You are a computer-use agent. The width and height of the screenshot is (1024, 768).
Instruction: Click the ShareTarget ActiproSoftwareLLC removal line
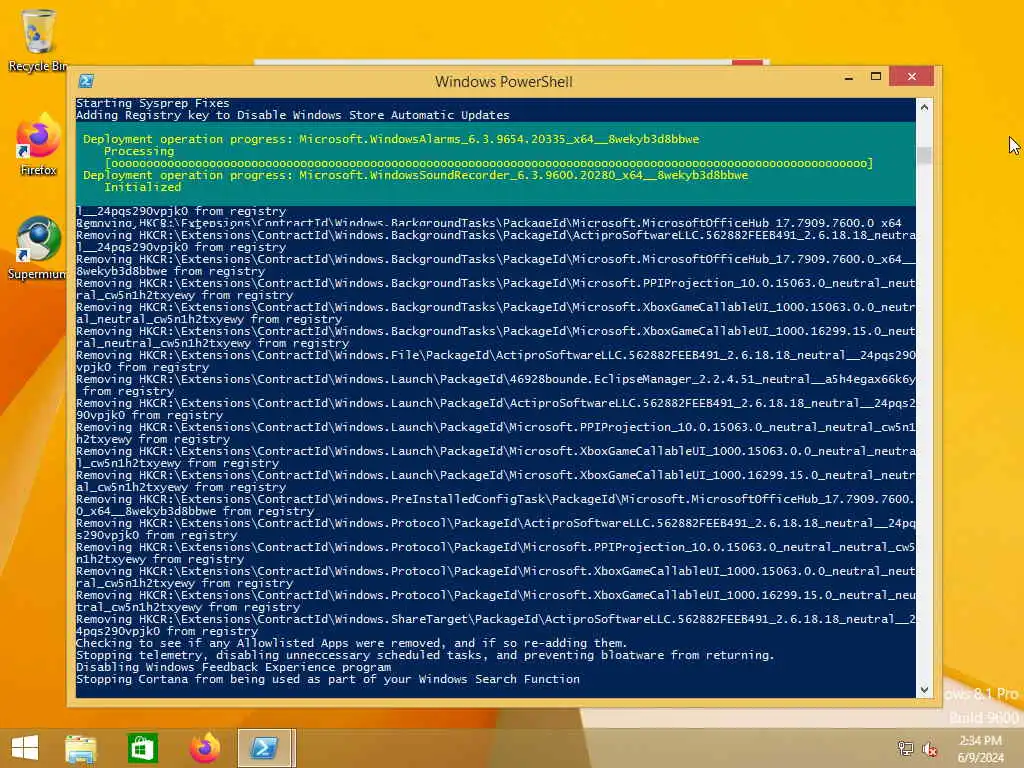[496, 625]
